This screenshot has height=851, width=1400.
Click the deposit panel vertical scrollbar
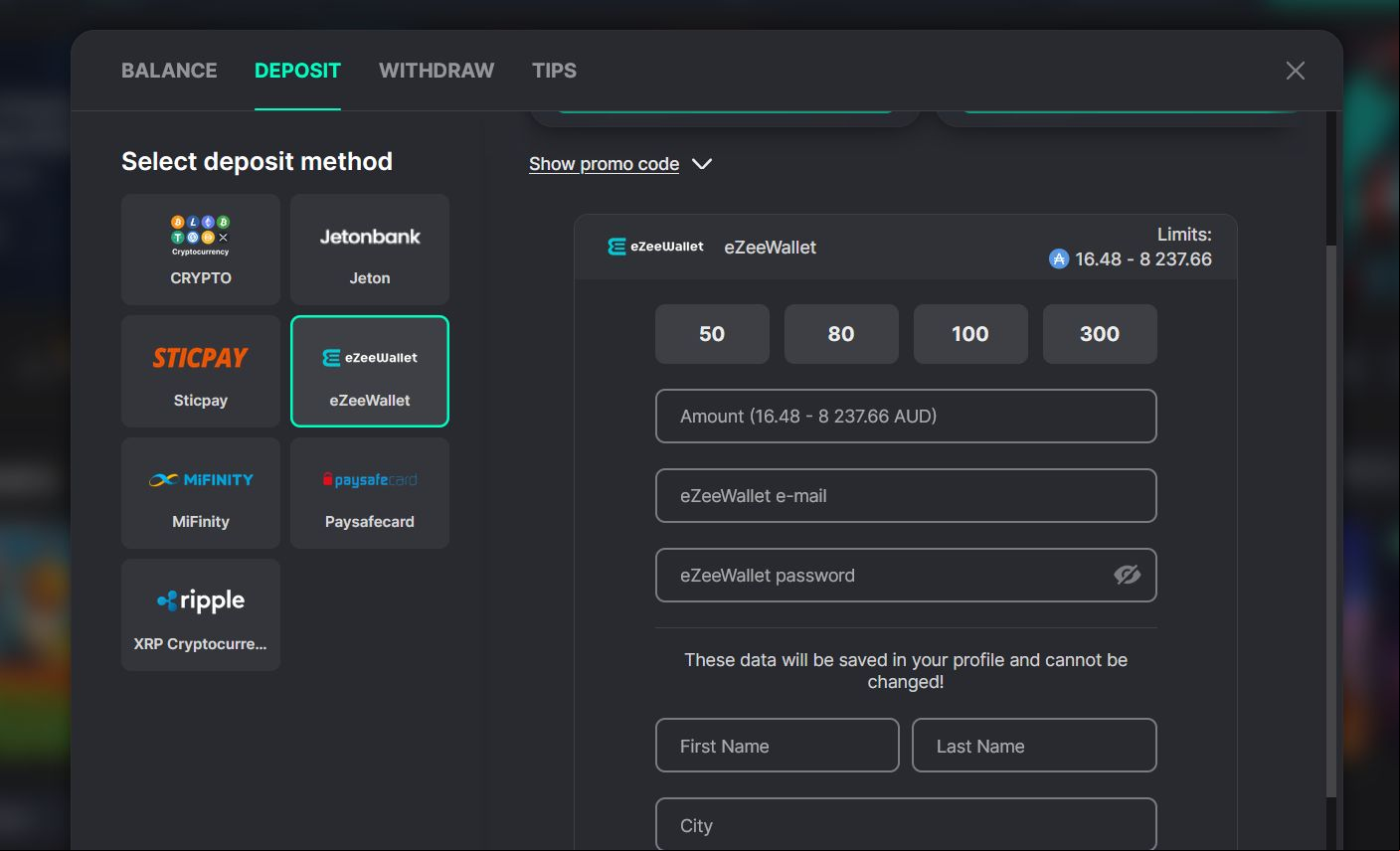pos(1331,520)
